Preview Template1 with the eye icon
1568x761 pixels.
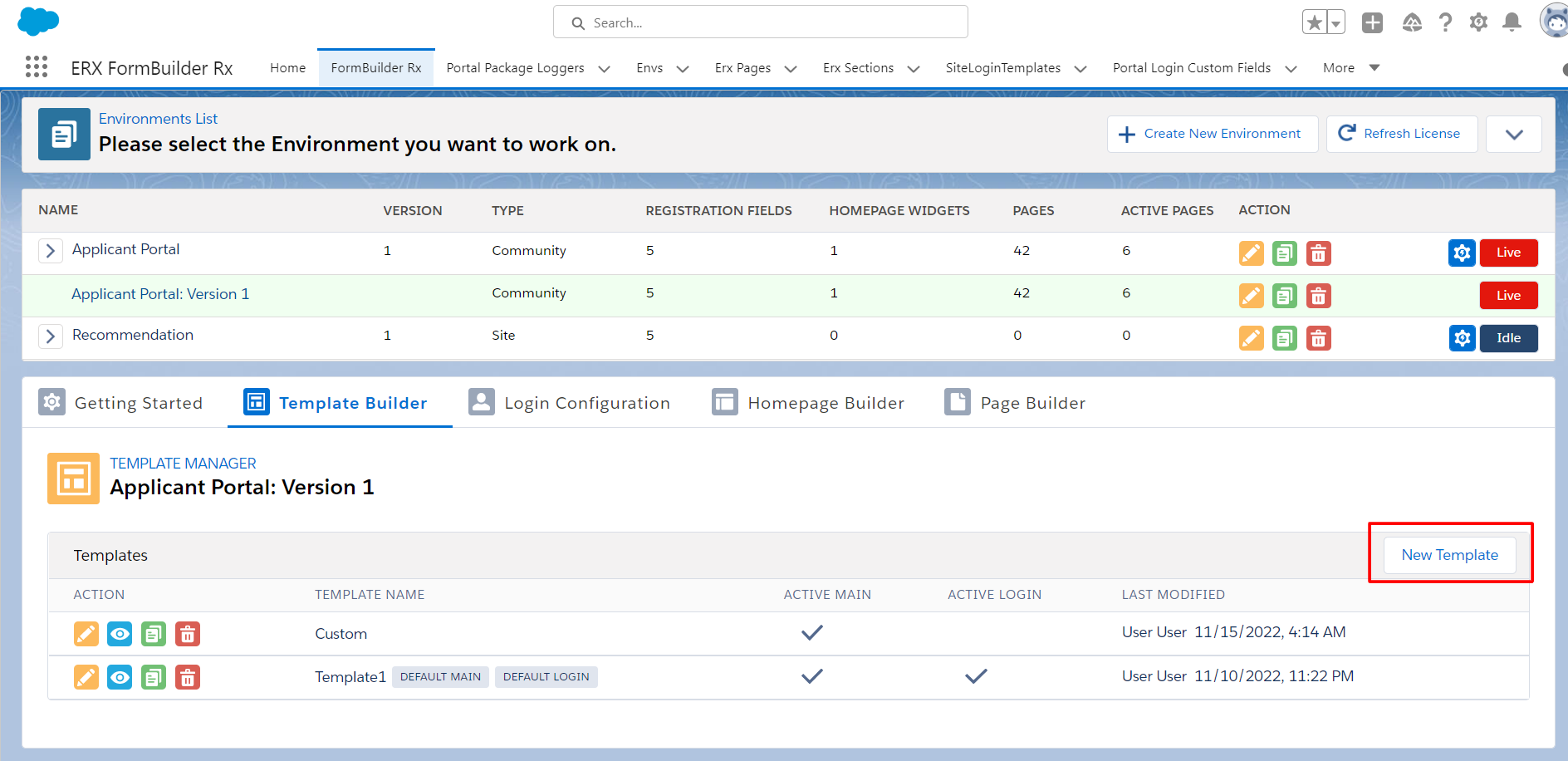pos(120,677)
